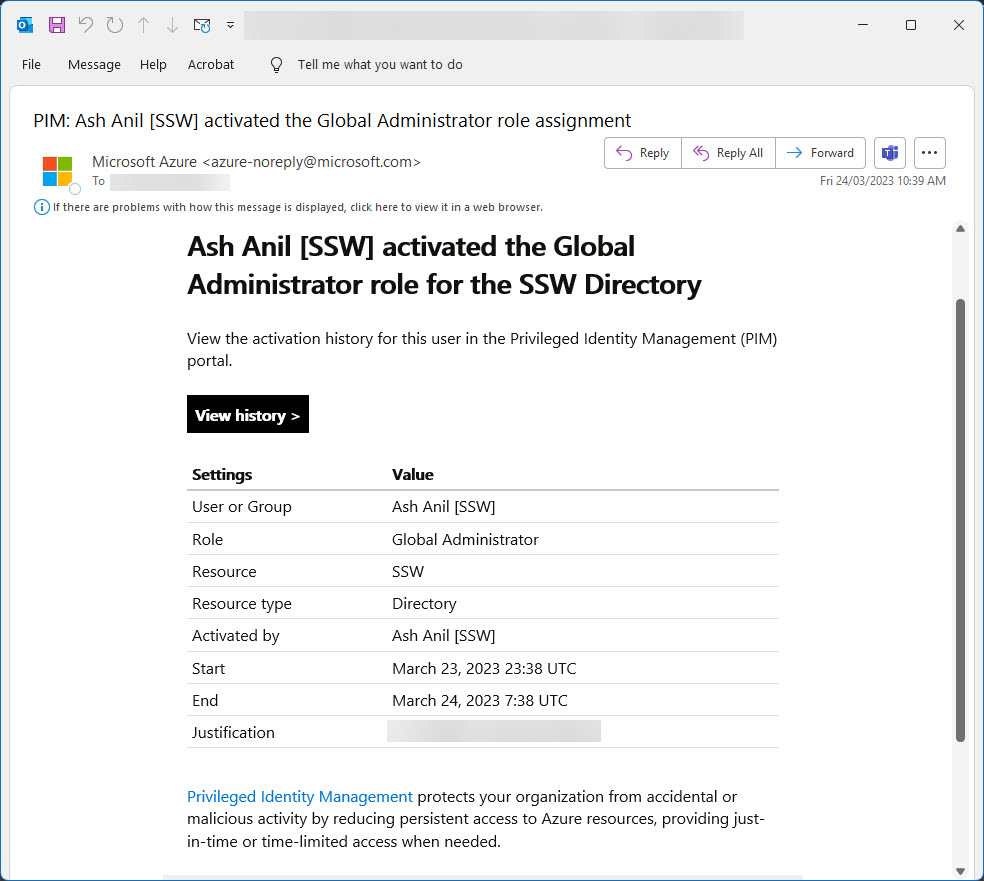Click the Redo arrow icon
Image resolution: width=984 pixels, height=881 pixels.
(114, 25)
